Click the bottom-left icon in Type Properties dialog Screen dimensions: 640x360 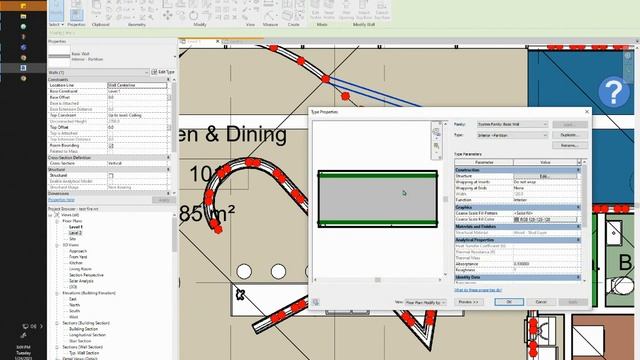(x=316, y=302)
